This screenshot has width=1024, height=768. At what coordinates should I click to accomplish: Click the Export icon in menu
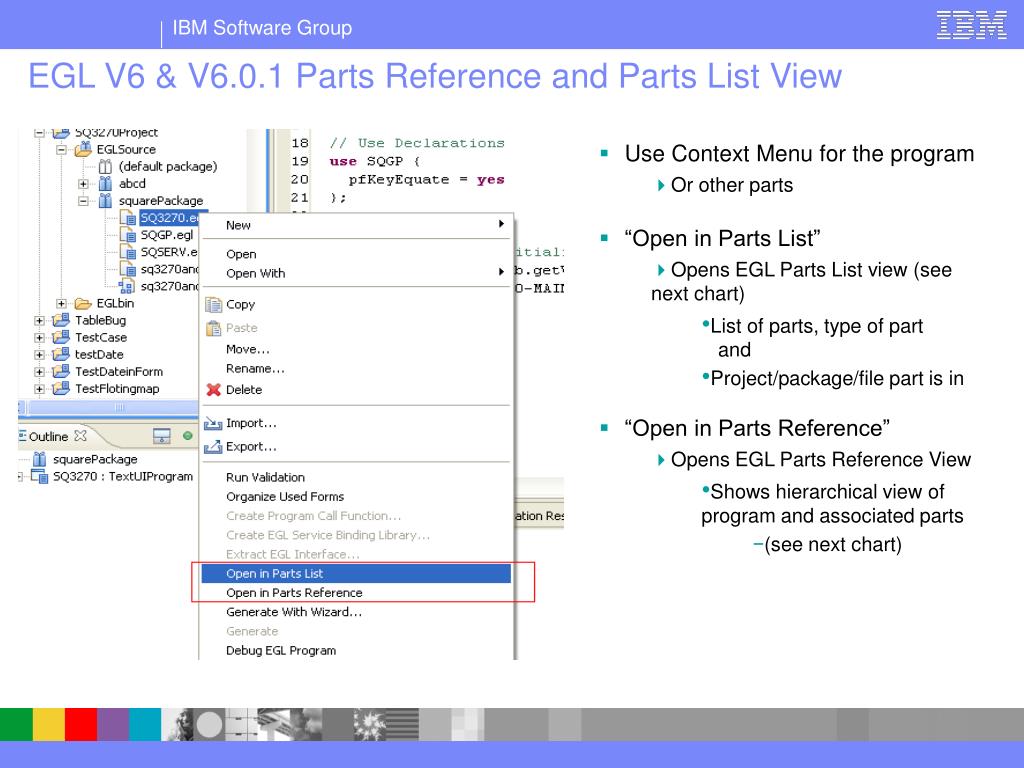pos(213,447)
